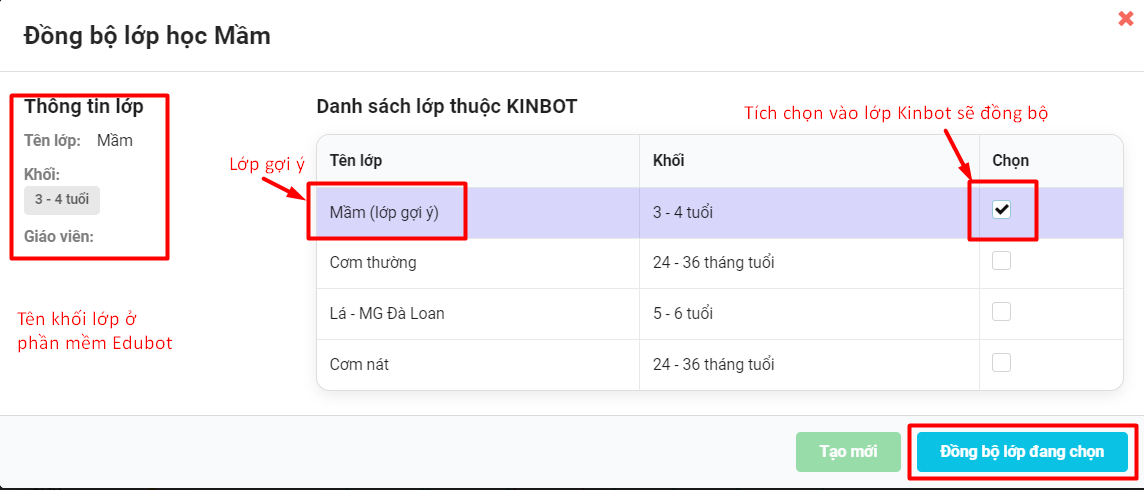Enable the Cơm nát class checkbox
1144x490 pixels.
point(1001,362)
